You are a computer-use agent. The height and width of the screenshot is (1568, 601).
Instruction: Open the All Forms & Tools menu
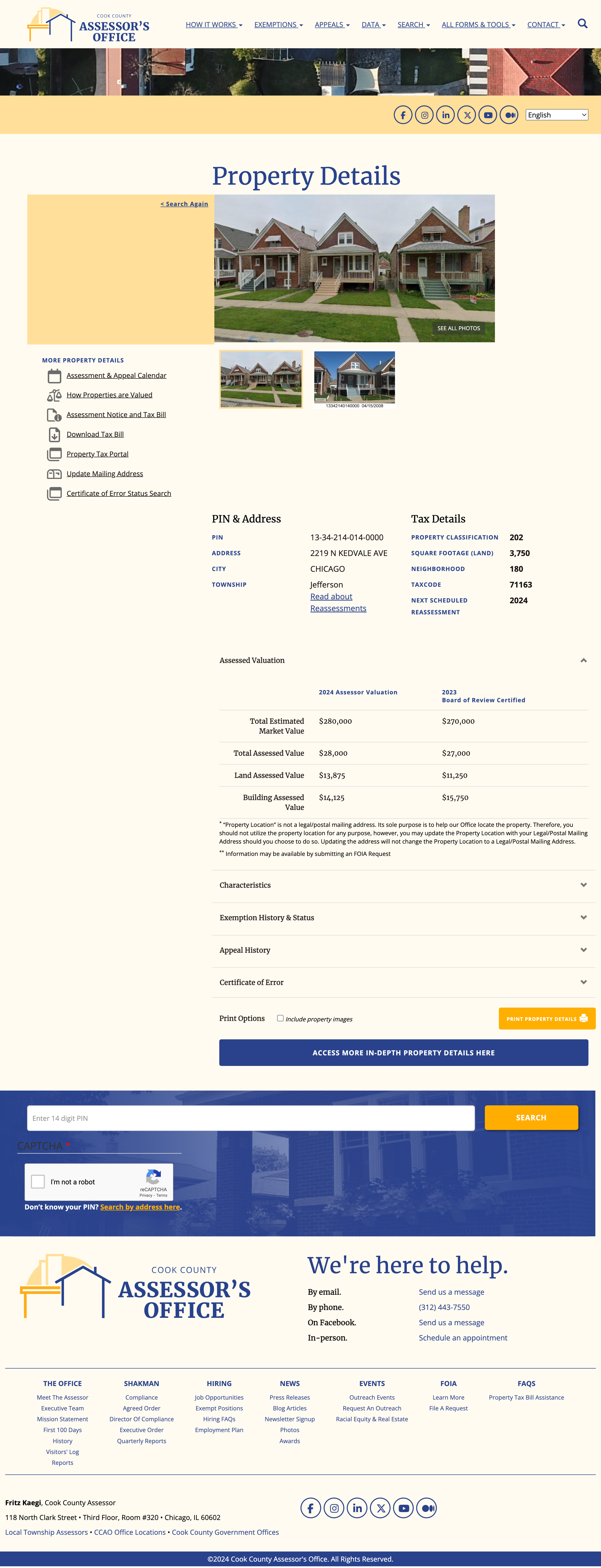(x=478, y=25)
